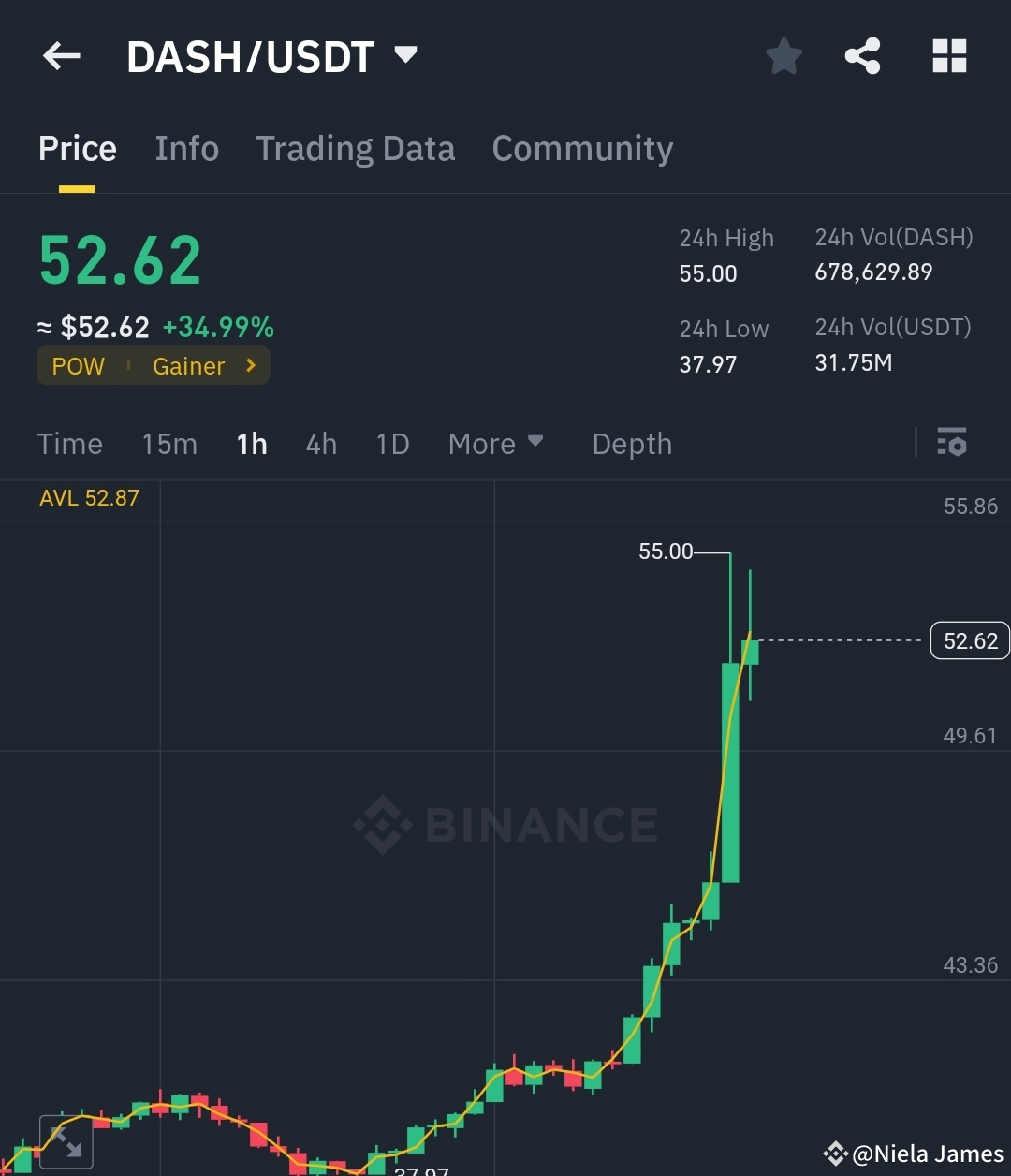The image size is (1011, 1176).
Task: Open chart indicator settings icon beside intervals
Action: click(x=951, y=442)
